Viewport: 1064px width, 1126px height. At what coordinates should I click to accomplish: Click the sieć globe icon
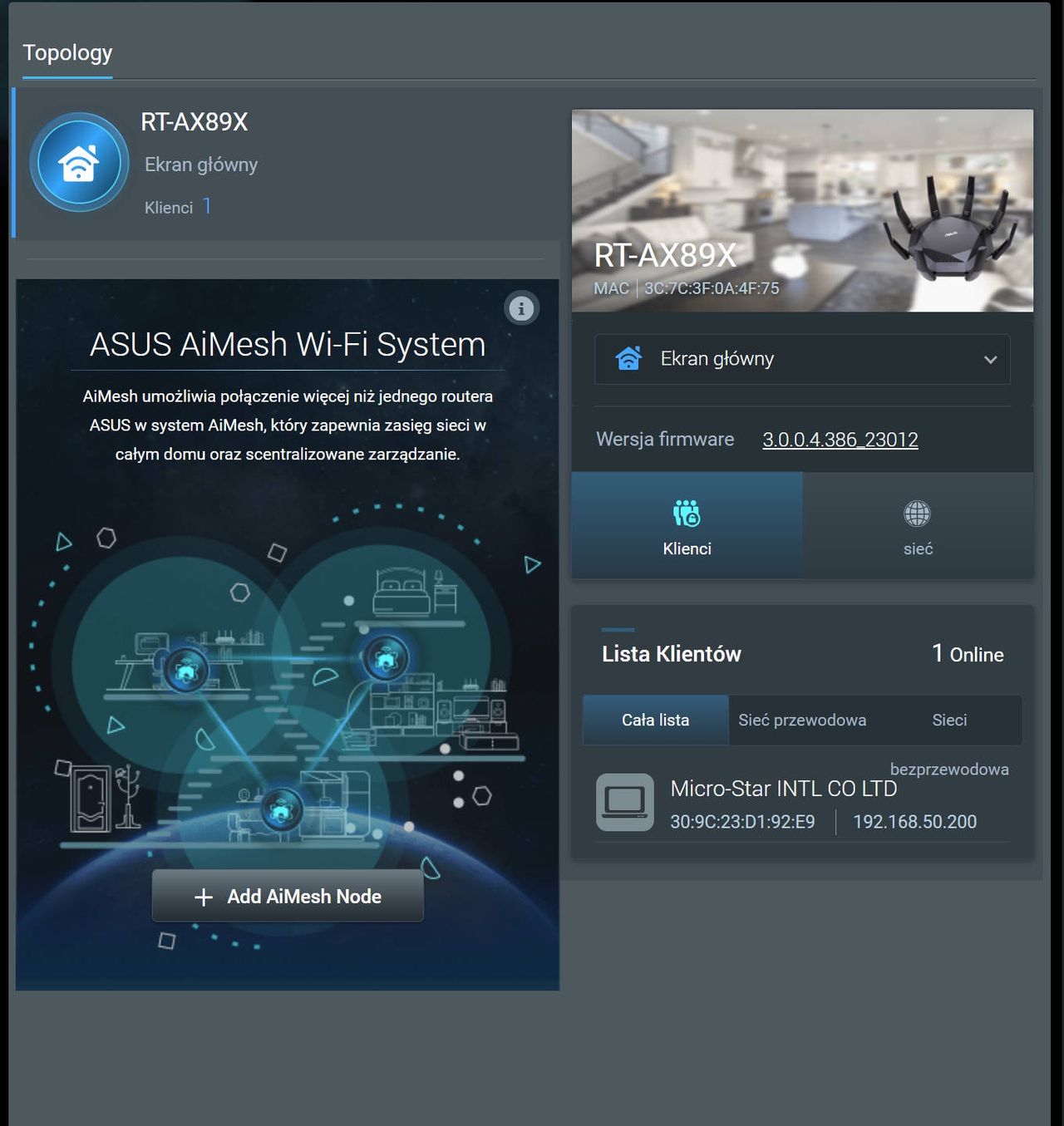tap(918, 514)
